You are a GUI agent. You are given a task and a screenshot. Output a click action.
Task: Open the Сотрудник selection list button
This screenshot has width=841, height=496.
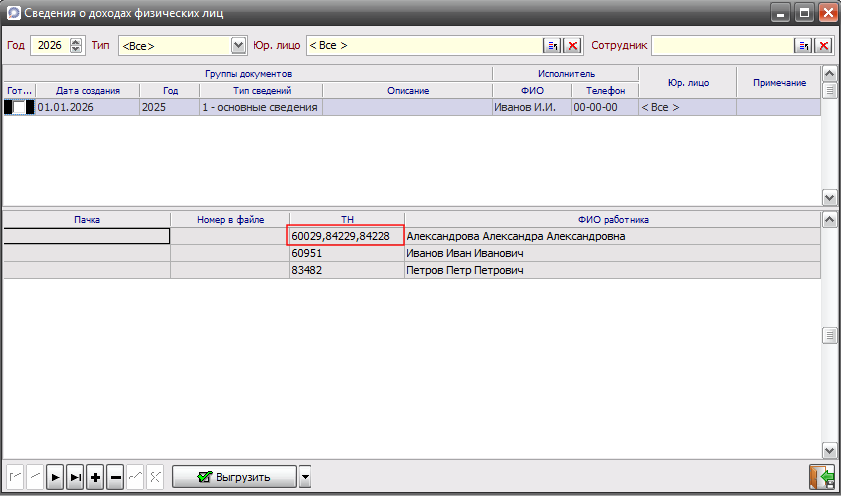[803, 46]
